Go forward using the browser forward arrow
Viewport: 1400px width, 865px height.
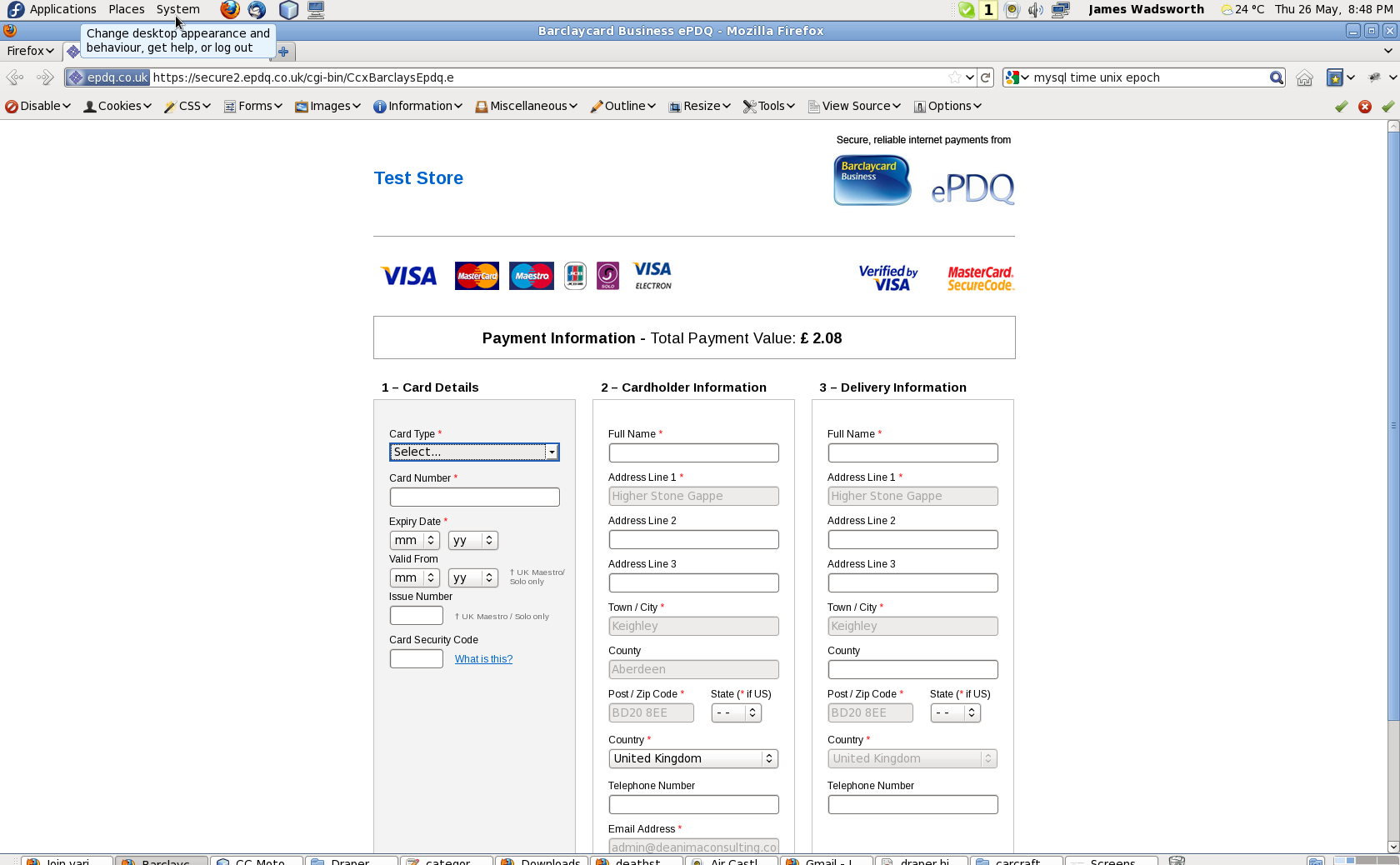45,77
